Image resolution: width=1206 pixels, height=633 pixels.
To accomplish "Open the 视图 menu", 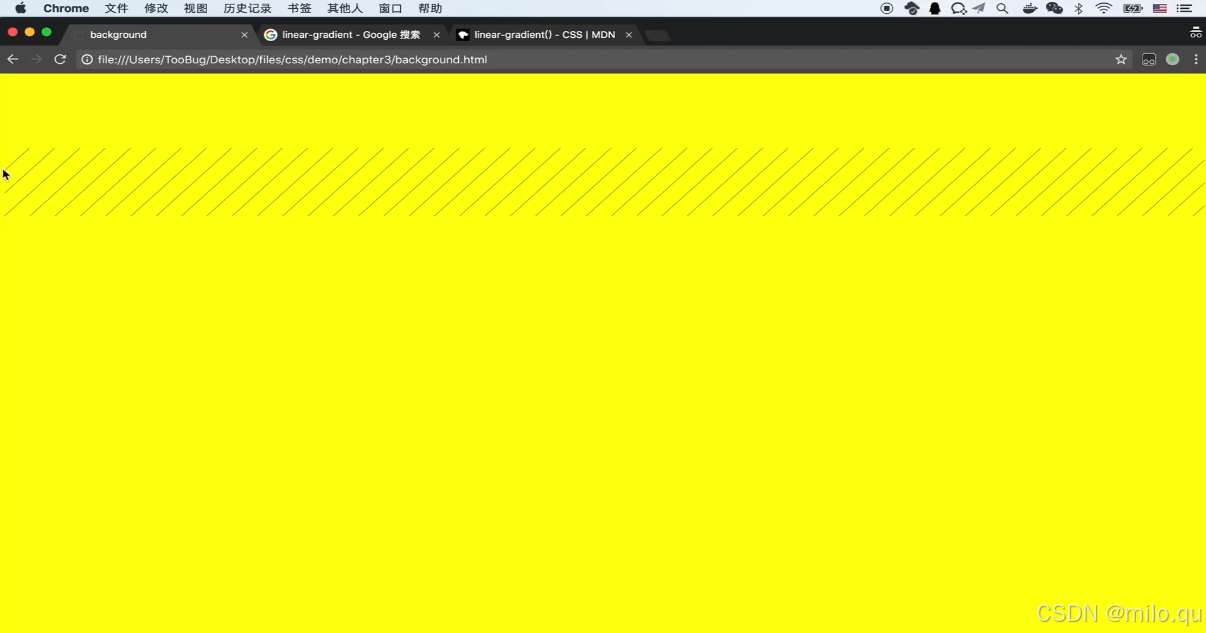I will [x=196, y=8].
